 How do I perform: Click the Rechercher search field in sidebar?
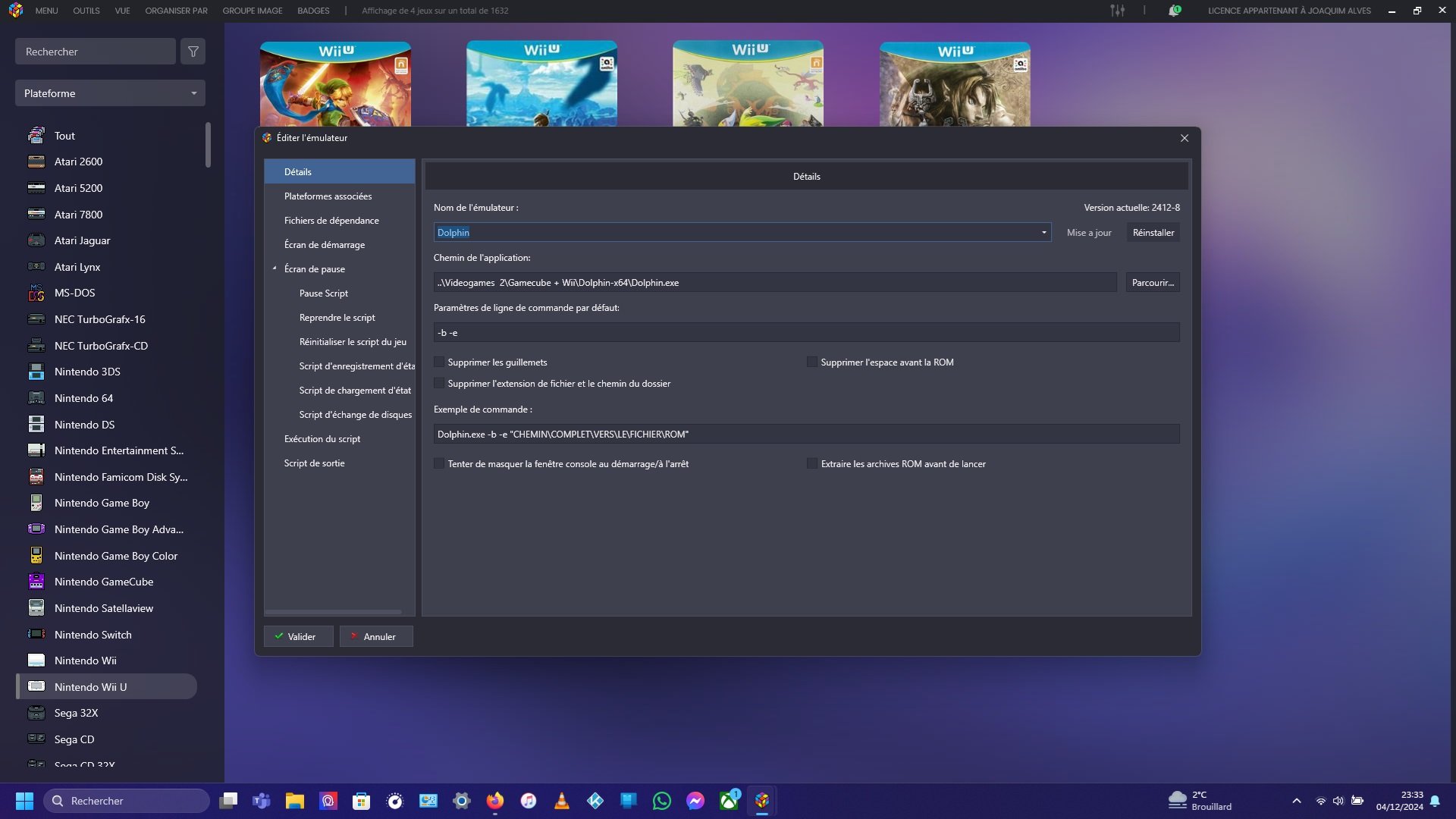[x=96, y=52]
